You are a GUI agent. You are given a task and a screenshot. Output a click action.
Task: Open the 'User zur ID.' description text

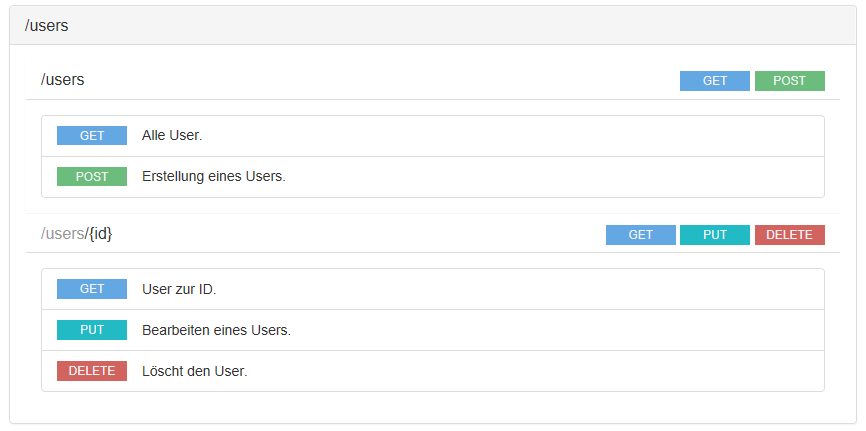179,289
